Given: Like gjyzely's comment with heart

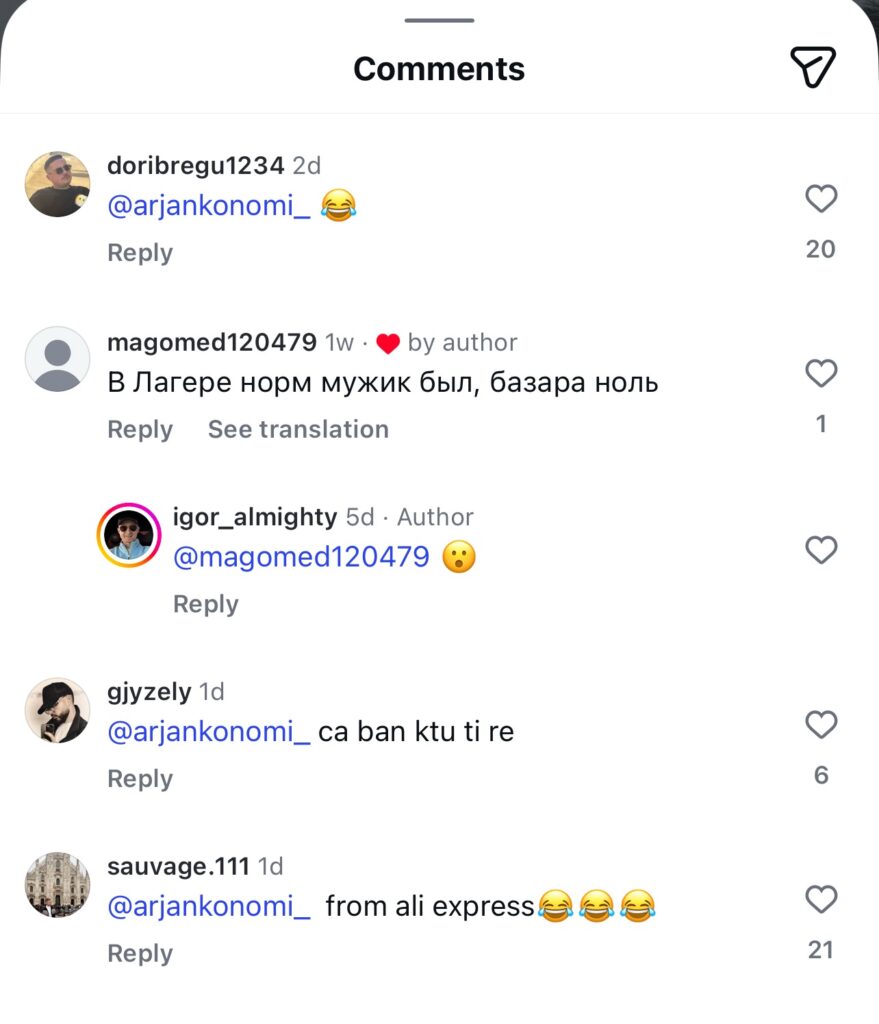Looking at the screenshot, I should tap(821, 724).
